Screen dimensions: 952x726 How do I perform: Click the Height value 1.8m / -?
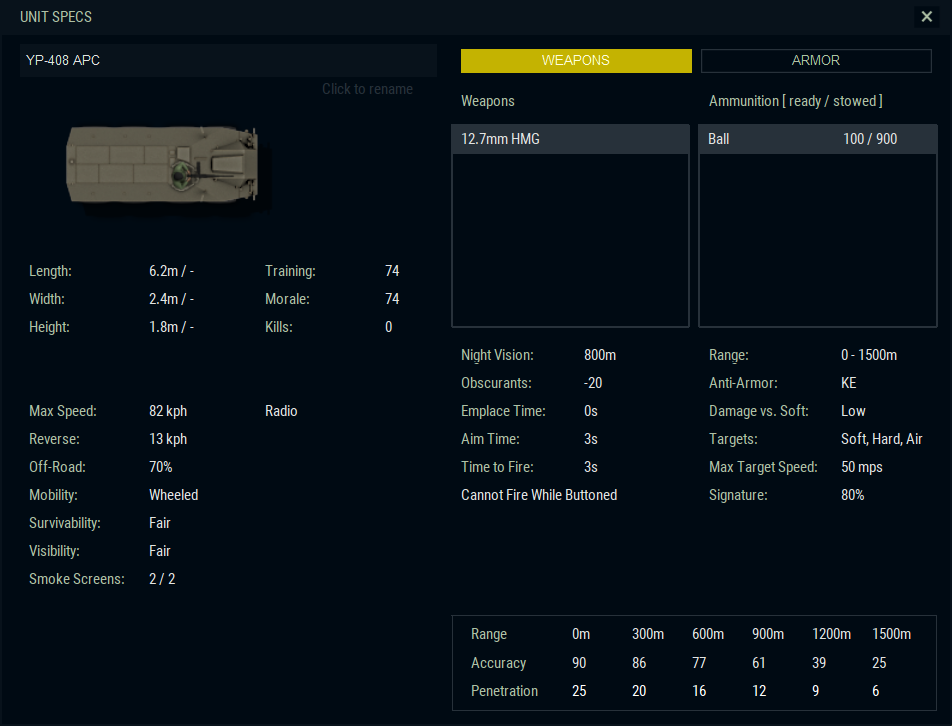[171, 327]
